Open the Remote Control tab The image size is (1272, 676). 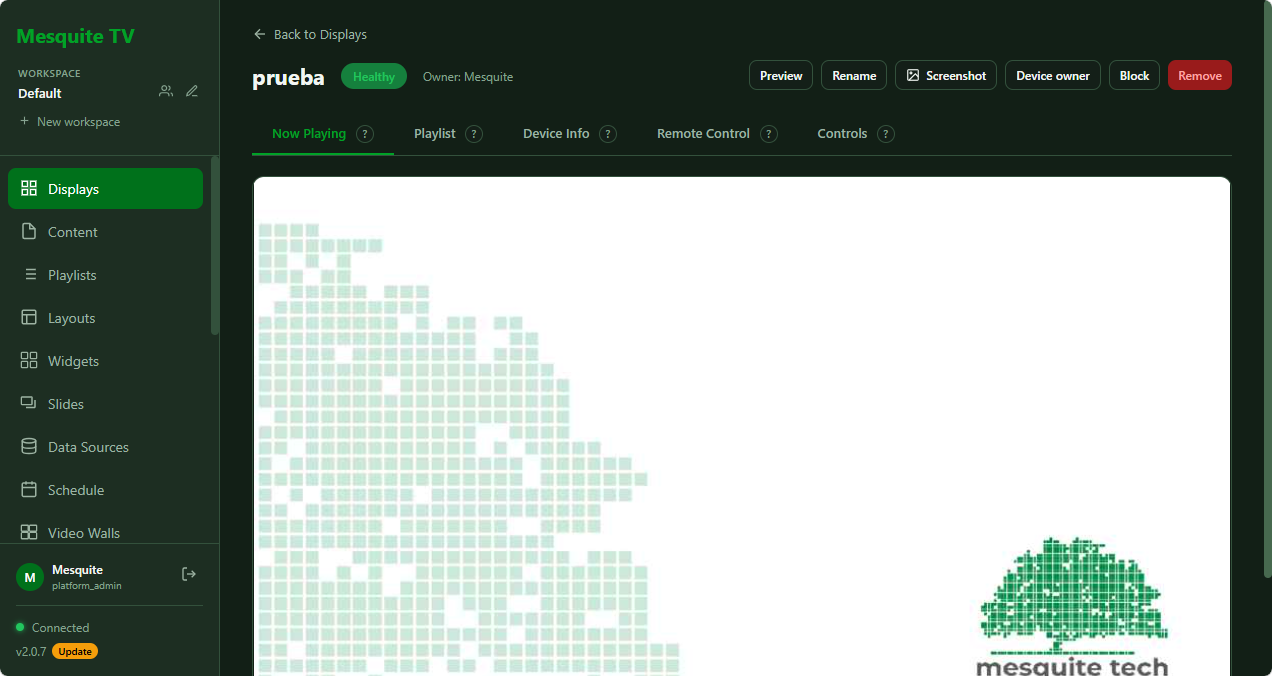(703, 134)
